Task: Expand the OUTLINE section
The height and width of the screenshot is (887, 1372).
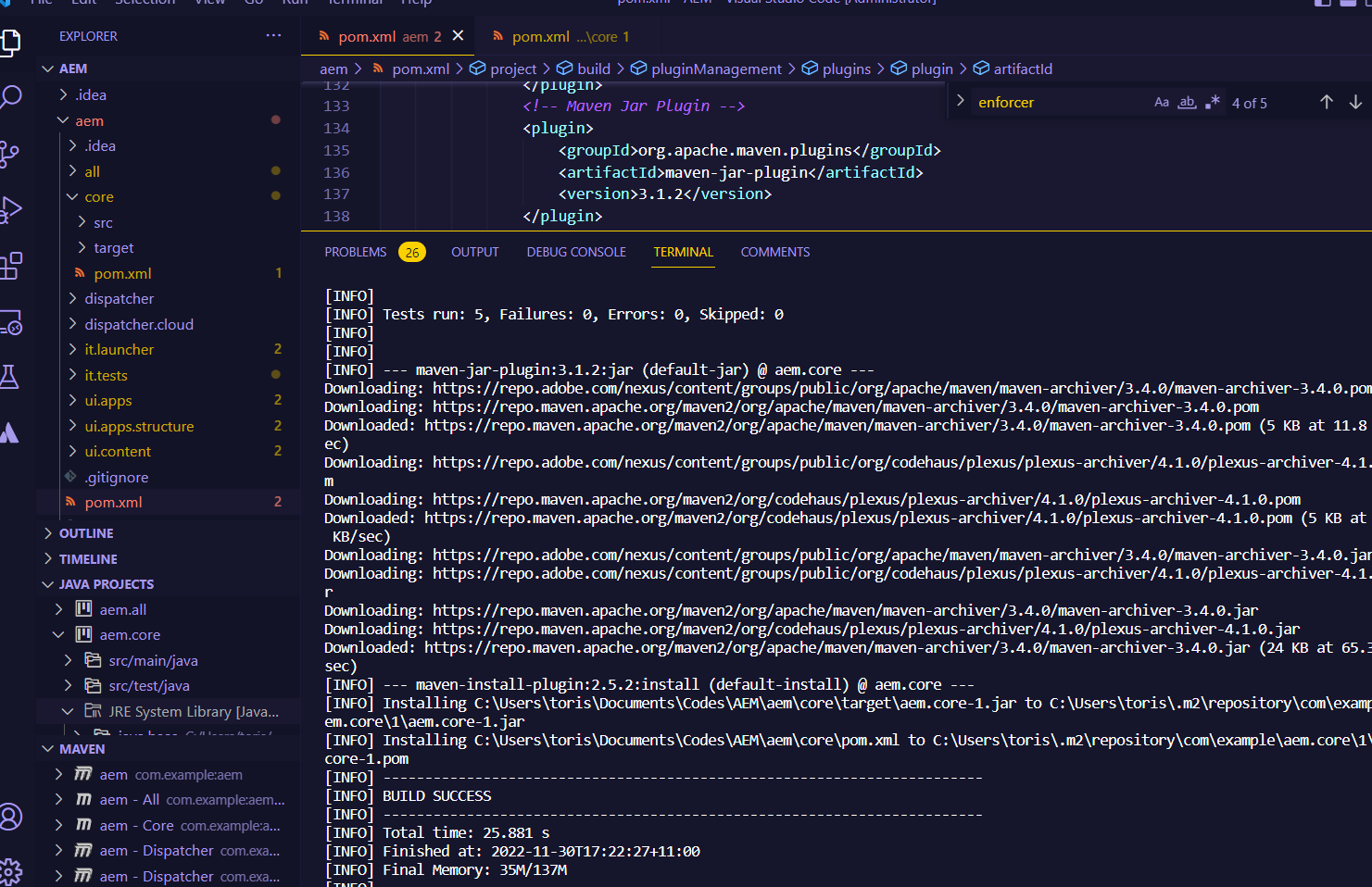Action: [x=85, y=533]
